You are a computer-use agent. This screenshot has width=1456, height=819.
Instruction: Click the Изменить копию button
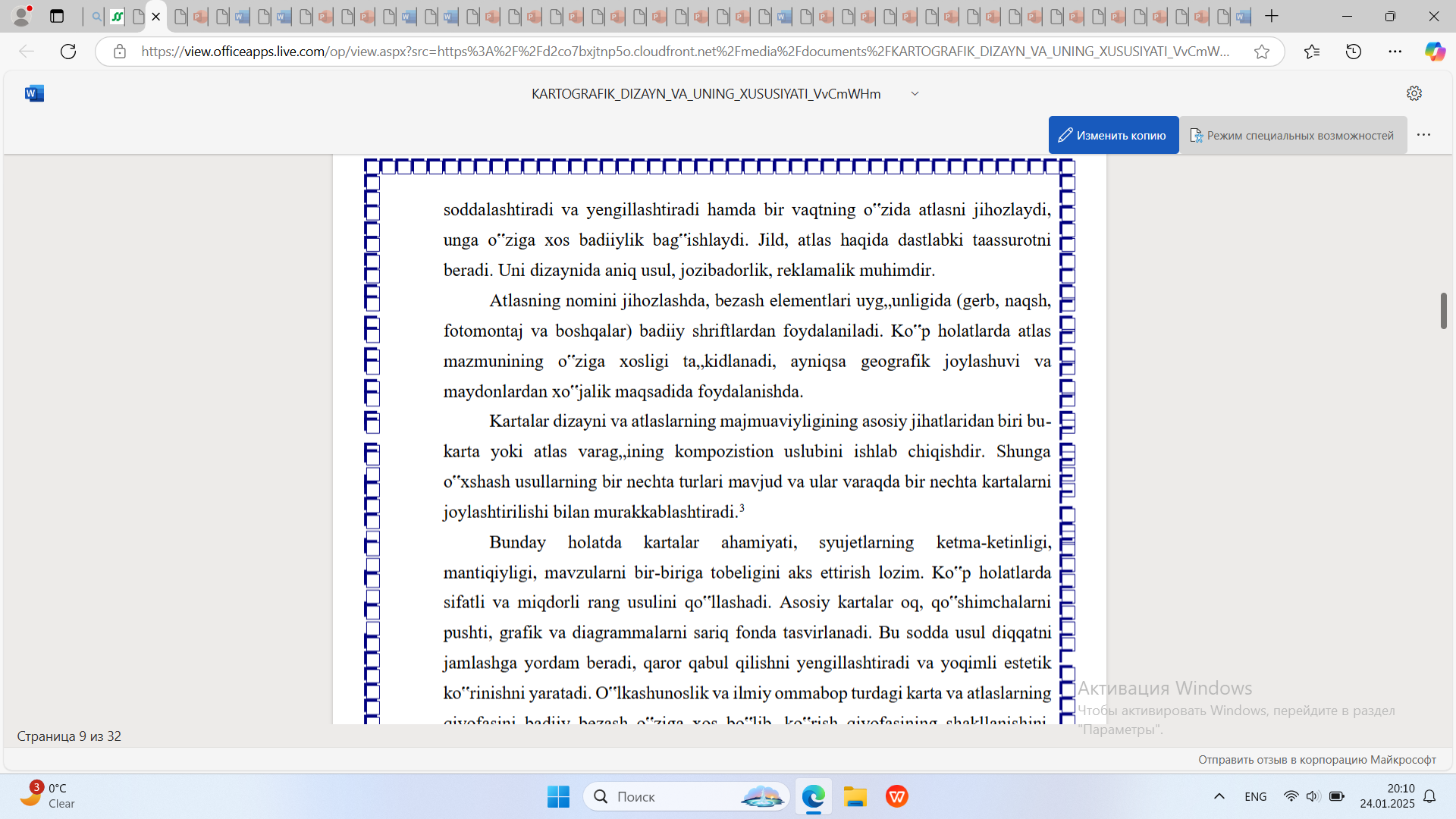[x=1113, y=135]
